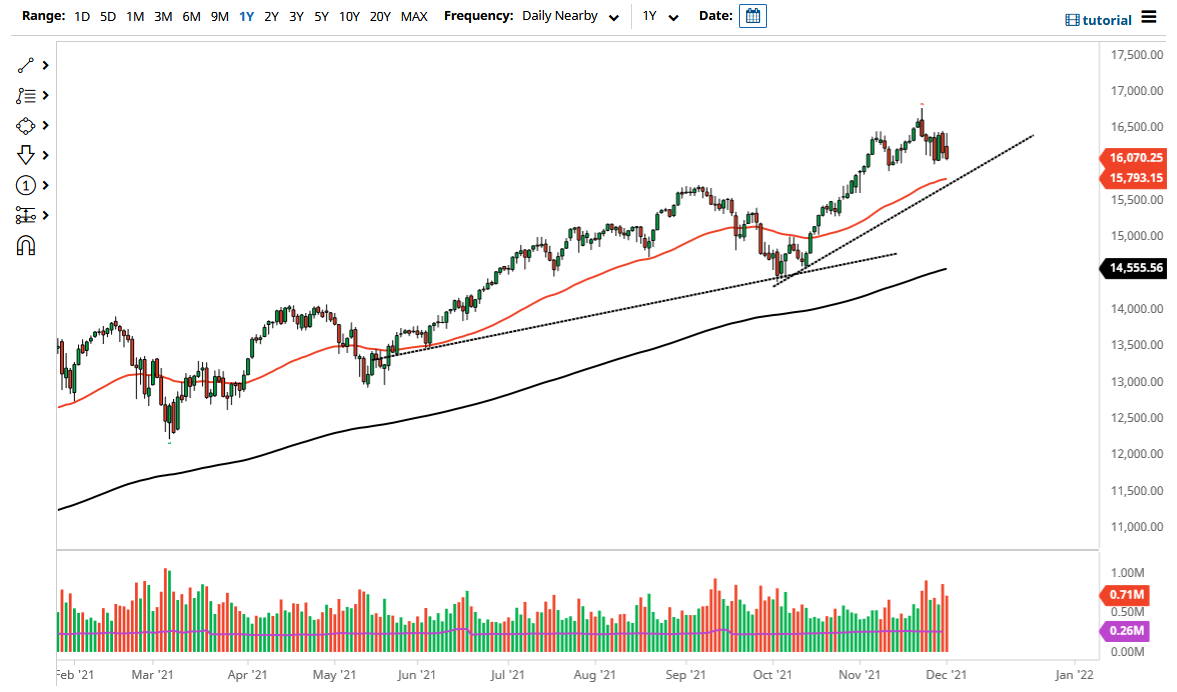The width and height of the screenshot is (1177, 692).
Task: Switch to the MAX range tab
Action: pyautogui.click(x=414, y=16)
